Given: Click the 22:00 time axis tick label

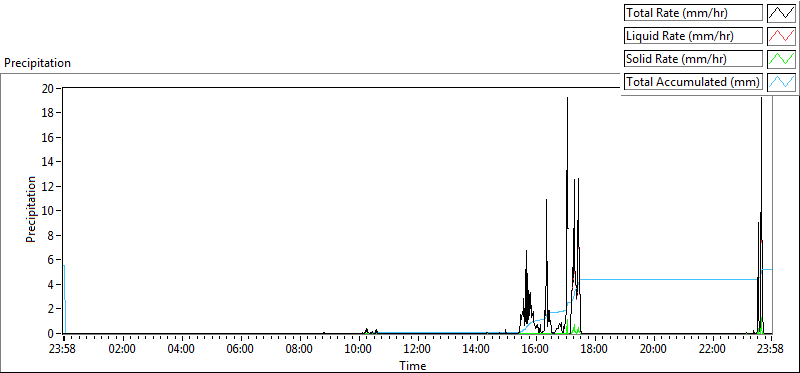Looking at the screenshot, I should 712,350.
